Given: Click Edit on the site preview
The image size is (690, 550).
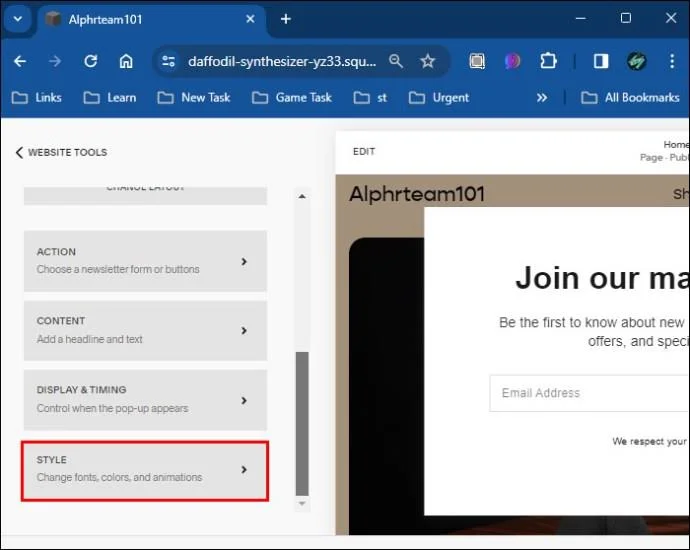Looking at the screenshot, I should coord(364,151).
